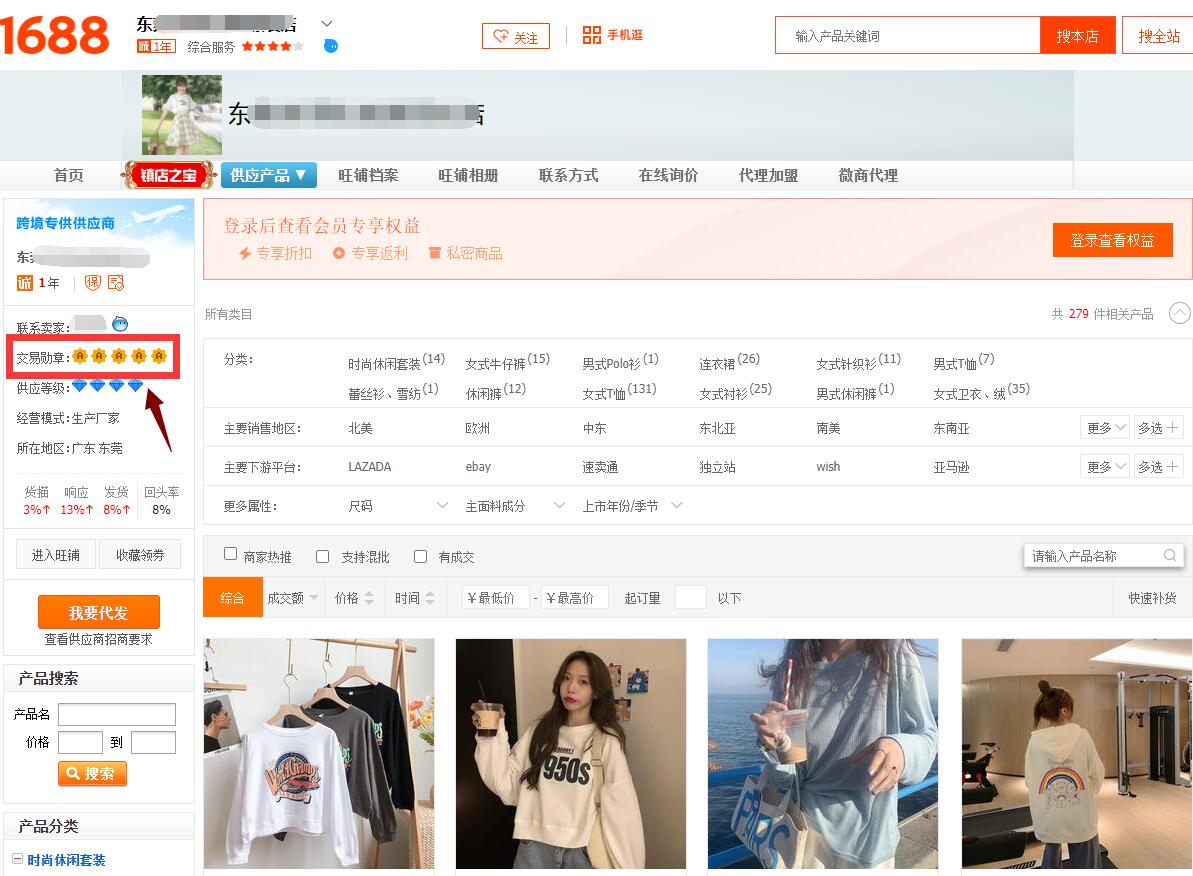Click the first gold trade medal icon
Image resolution: width=1193 pixels, height=876 pixels.
(80, 357)
